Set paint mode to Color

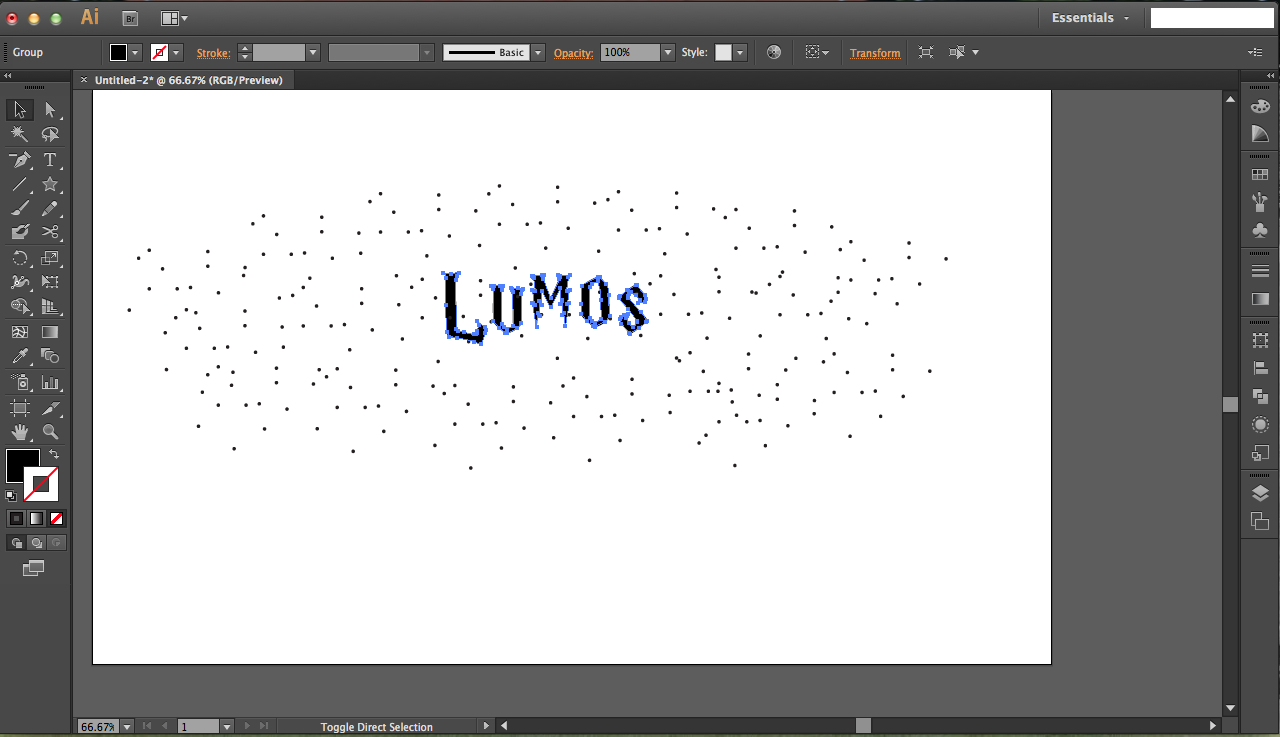coord(16,518)
